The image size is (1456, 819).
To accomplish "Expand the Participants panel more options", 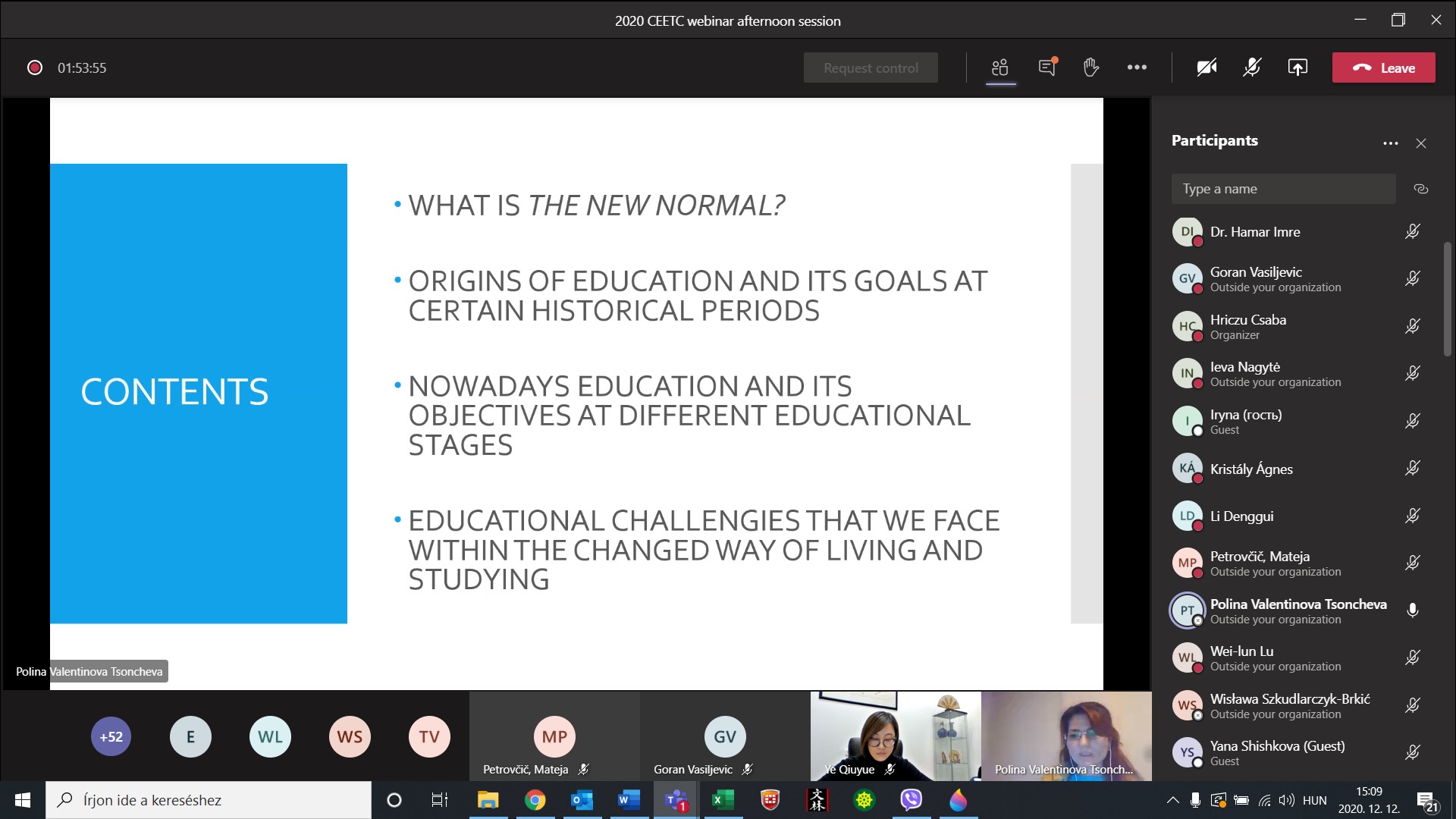I will [1390, 143].
